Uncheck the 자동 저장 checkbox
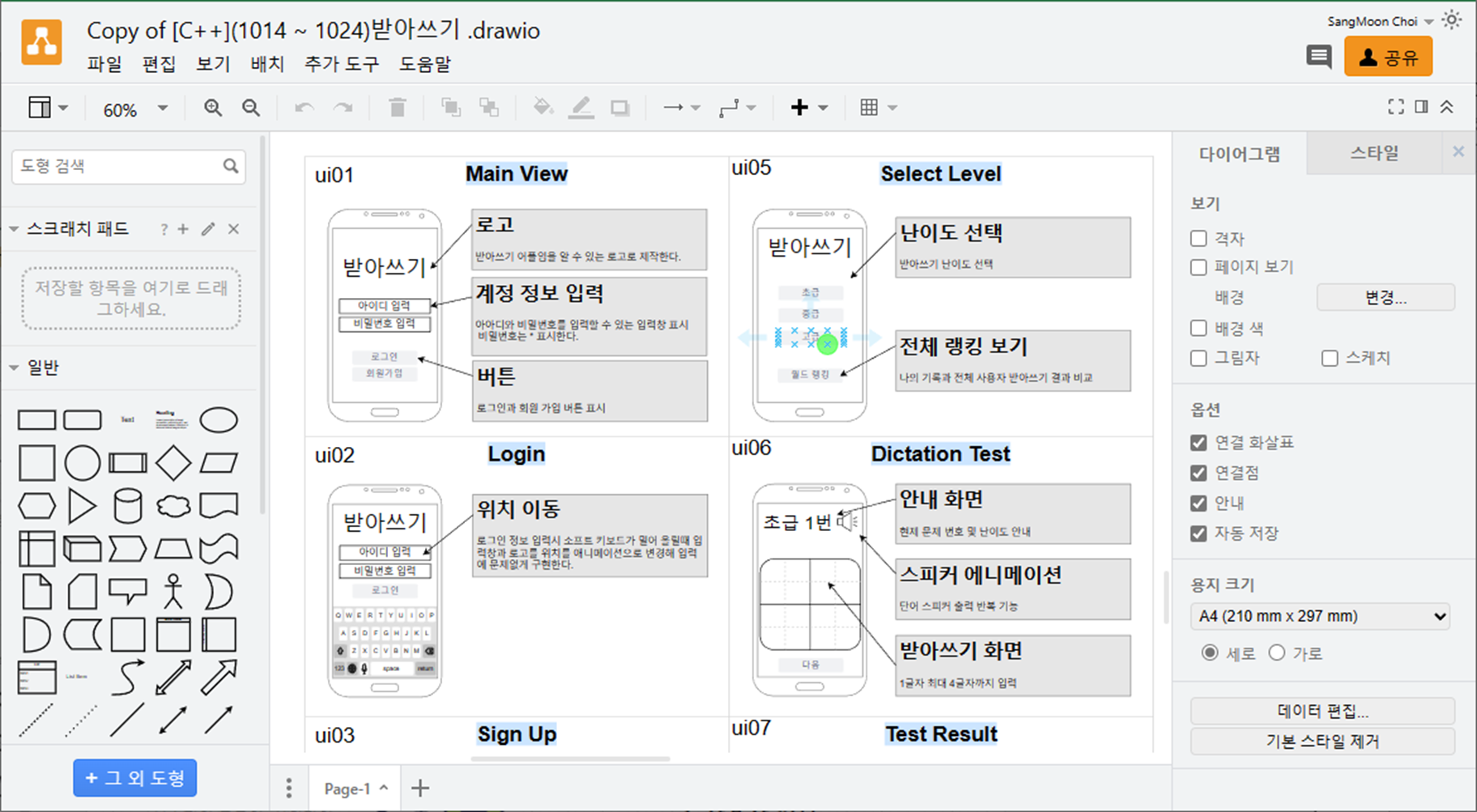 pos(1198,534)
